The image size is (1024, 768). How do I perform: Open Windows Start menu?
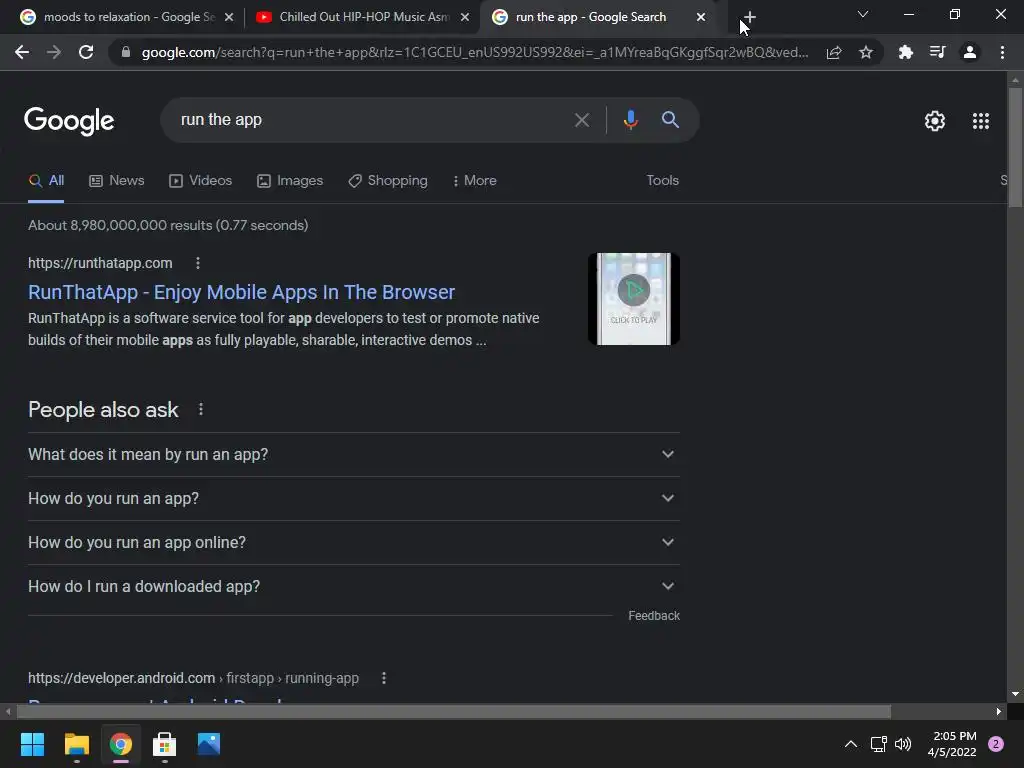click(x=32, y=744)
